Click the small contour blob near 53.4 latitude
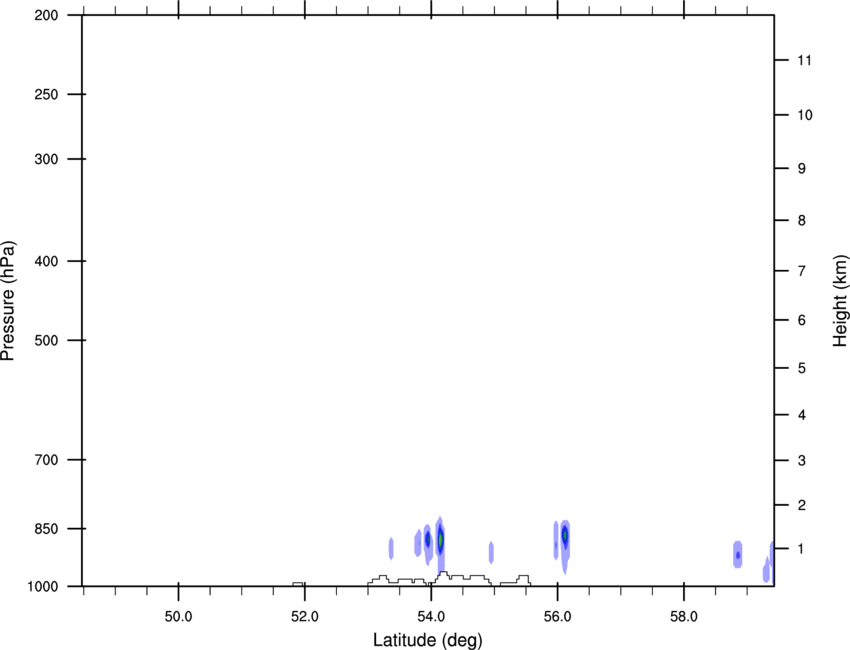 391,548
